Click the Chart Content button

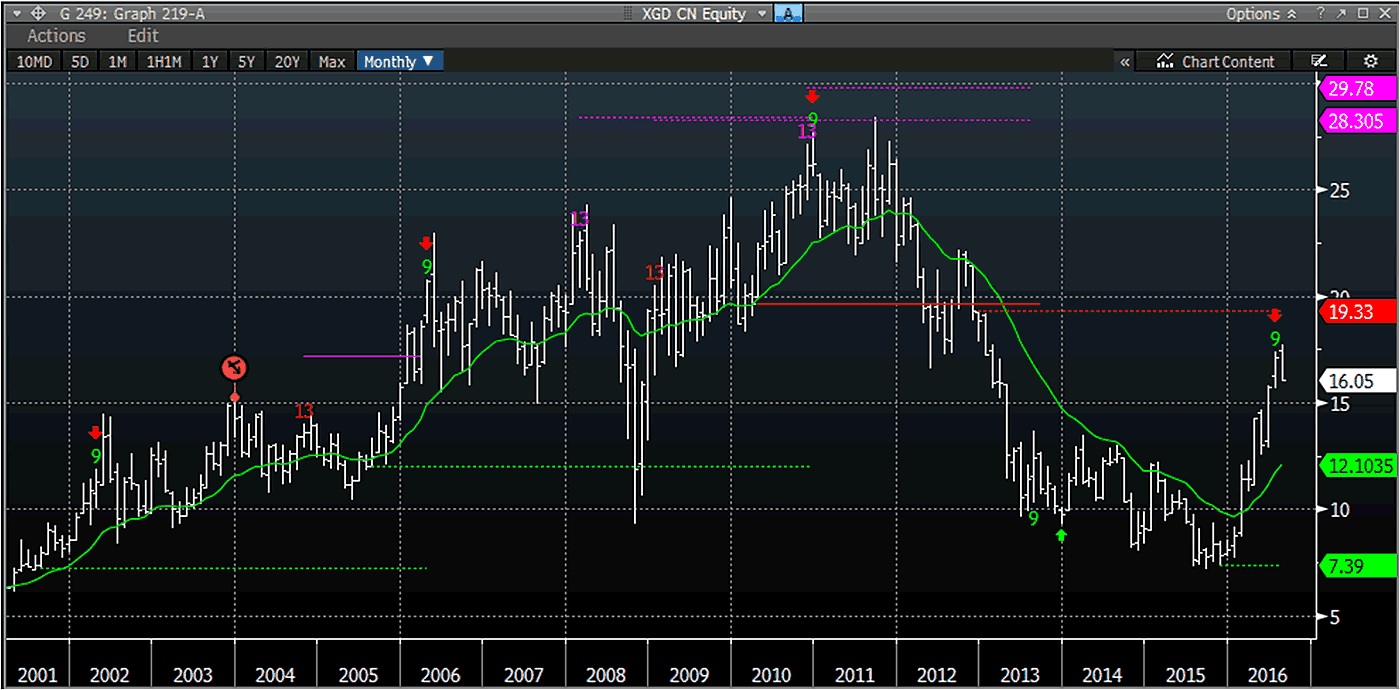tap(1216, 61)
